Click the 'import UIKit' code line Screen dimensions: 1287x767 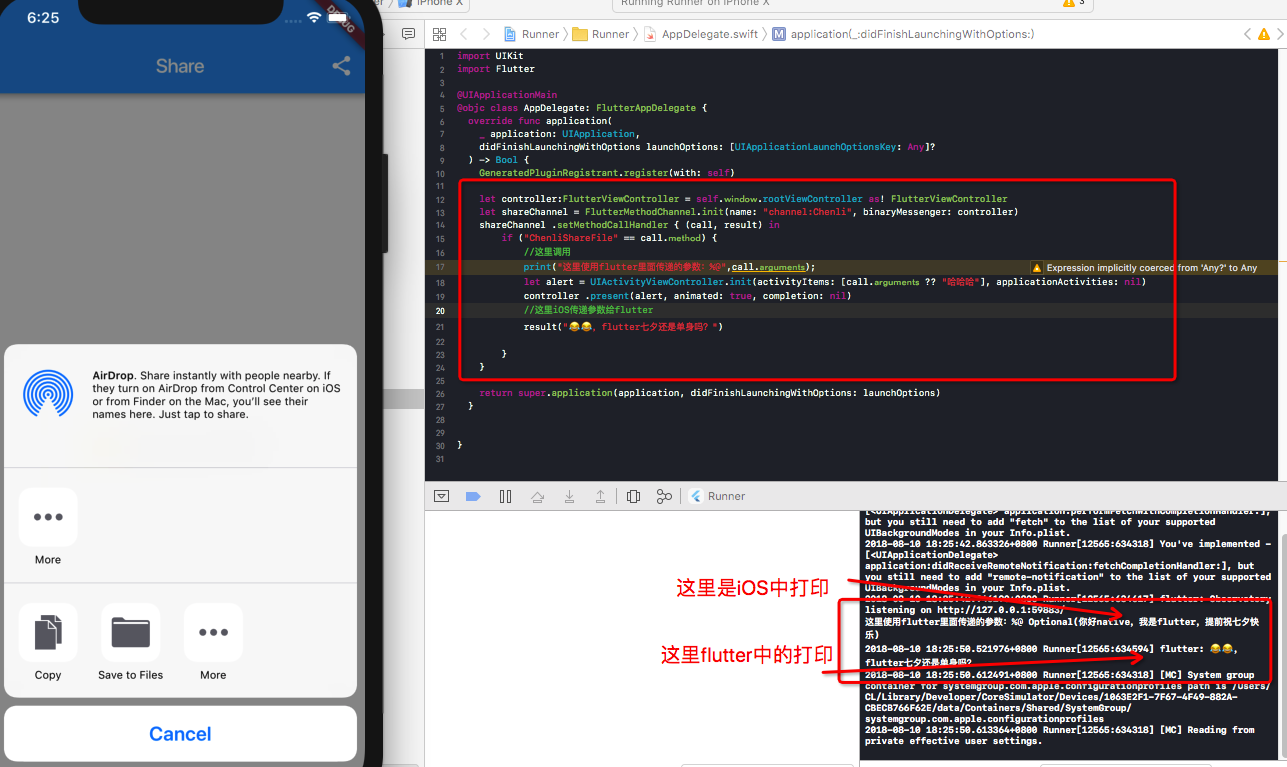pyautogui.click(x=490, y=56)
